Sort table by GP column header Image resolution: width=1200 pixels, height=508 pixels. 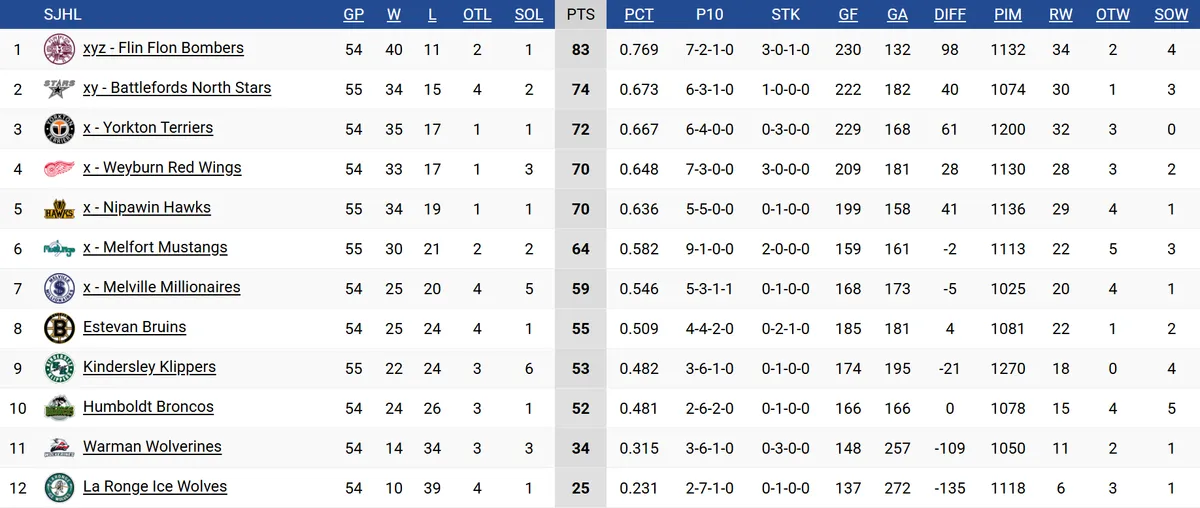coord(354,15)
